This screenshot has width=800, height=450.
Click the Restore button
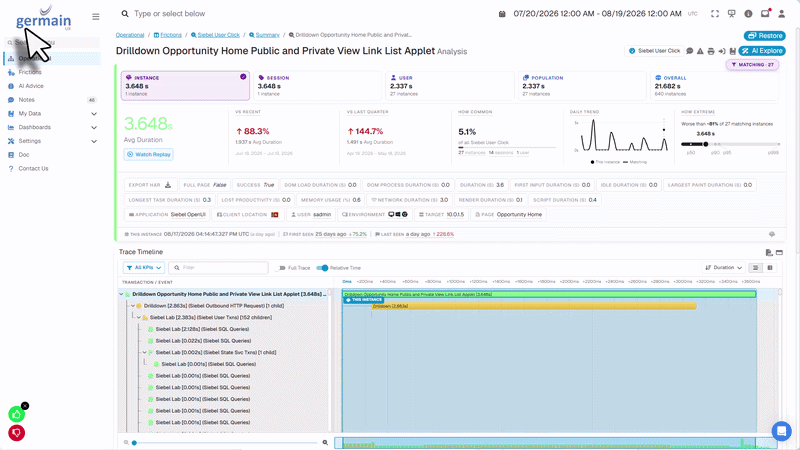coord(764,36)
